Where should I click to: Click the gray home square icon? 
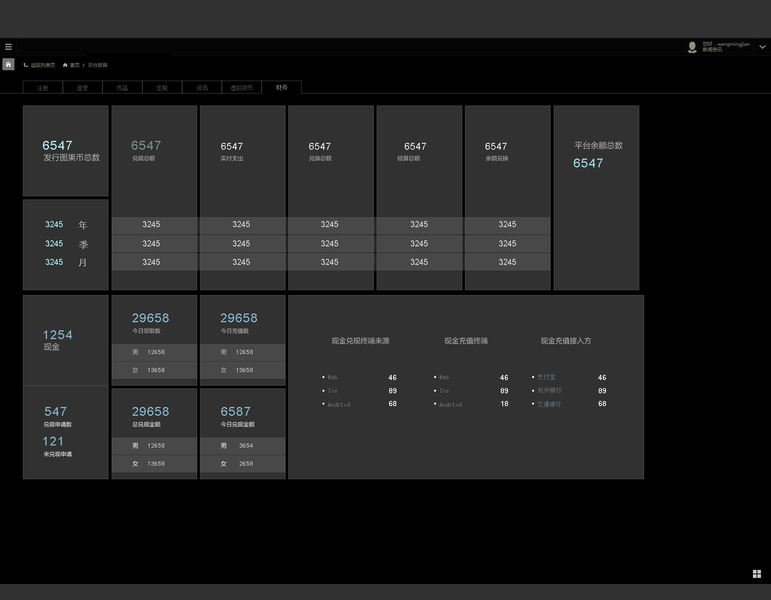(8, 64)
